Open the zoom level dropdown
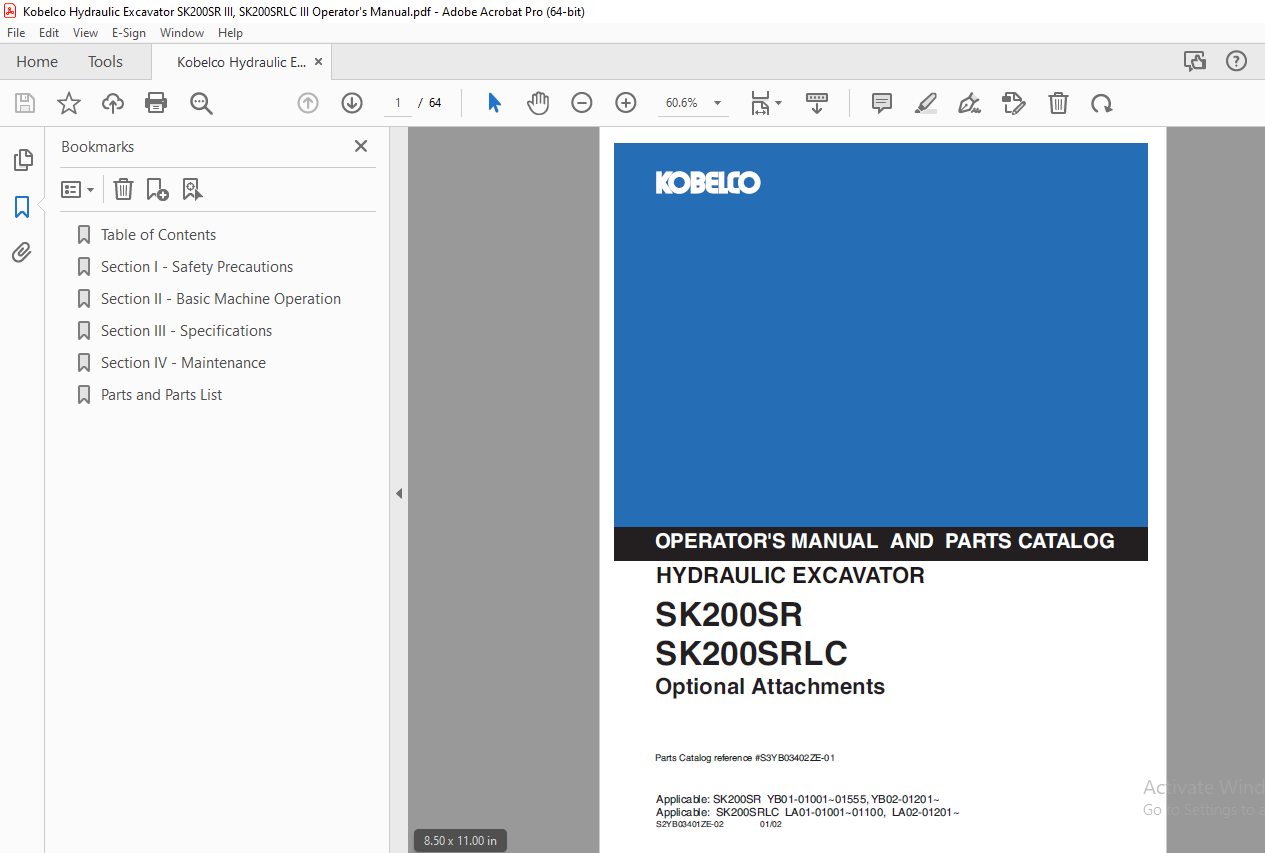The width and height of the screenshot is (1265, 853). [x=718, y=103]
